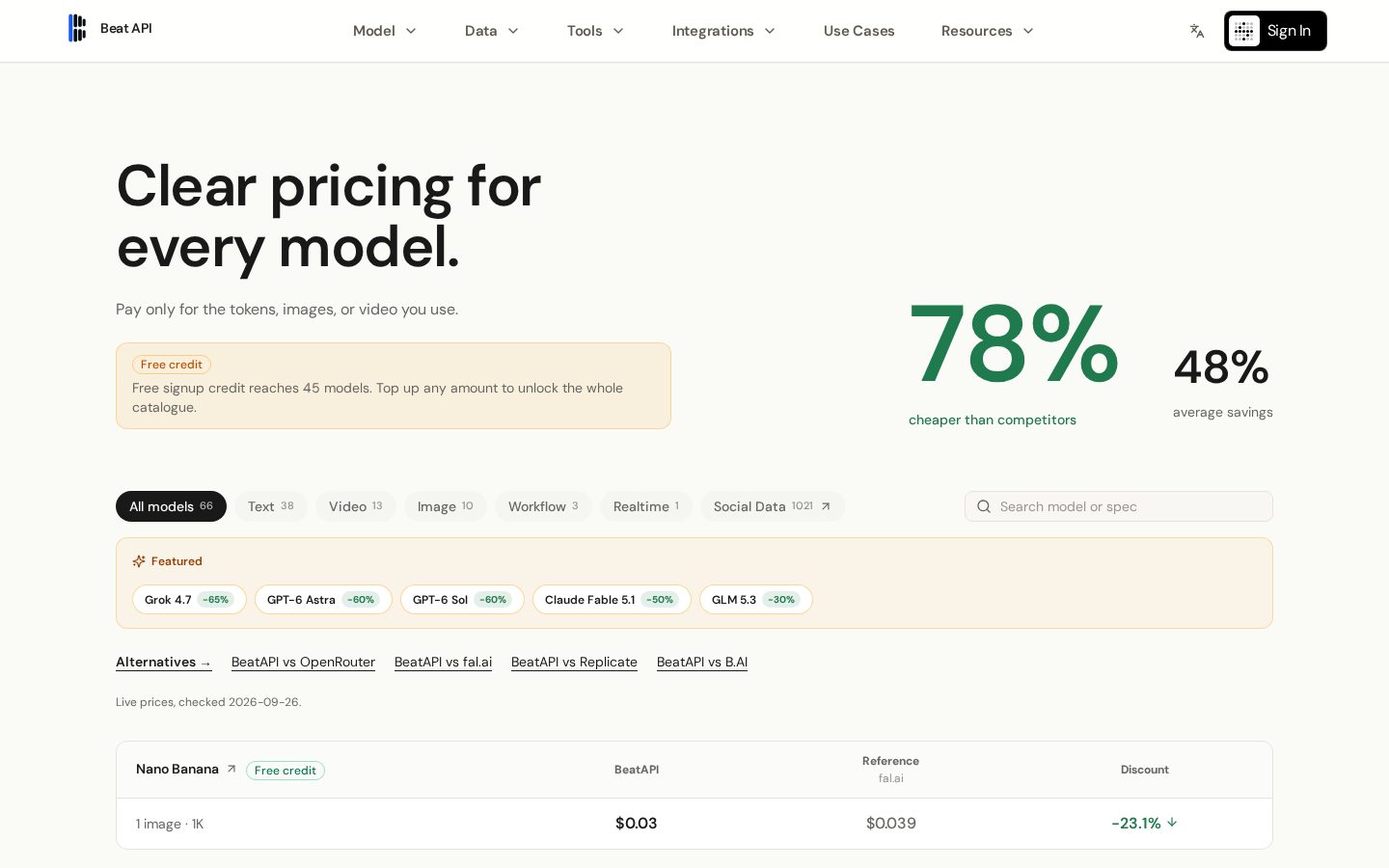Image resolution: width=1389 pixels, height=868 pixels.
Task: Open the Data menu
Action: (492, 31)
